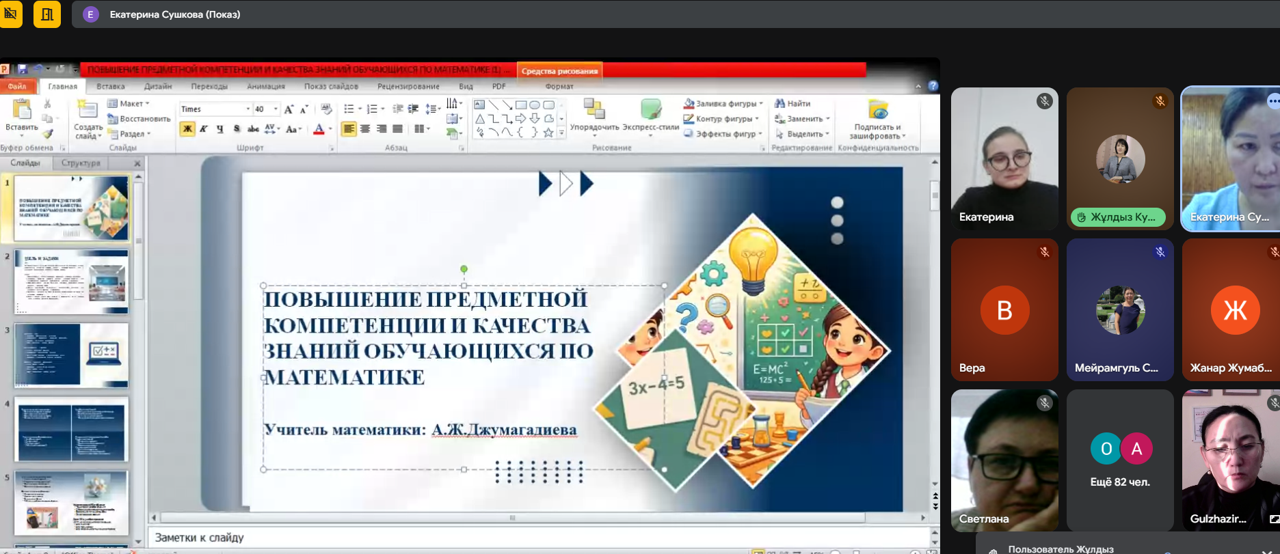Toggle bold (Ж) formatting

click(187, 129)
